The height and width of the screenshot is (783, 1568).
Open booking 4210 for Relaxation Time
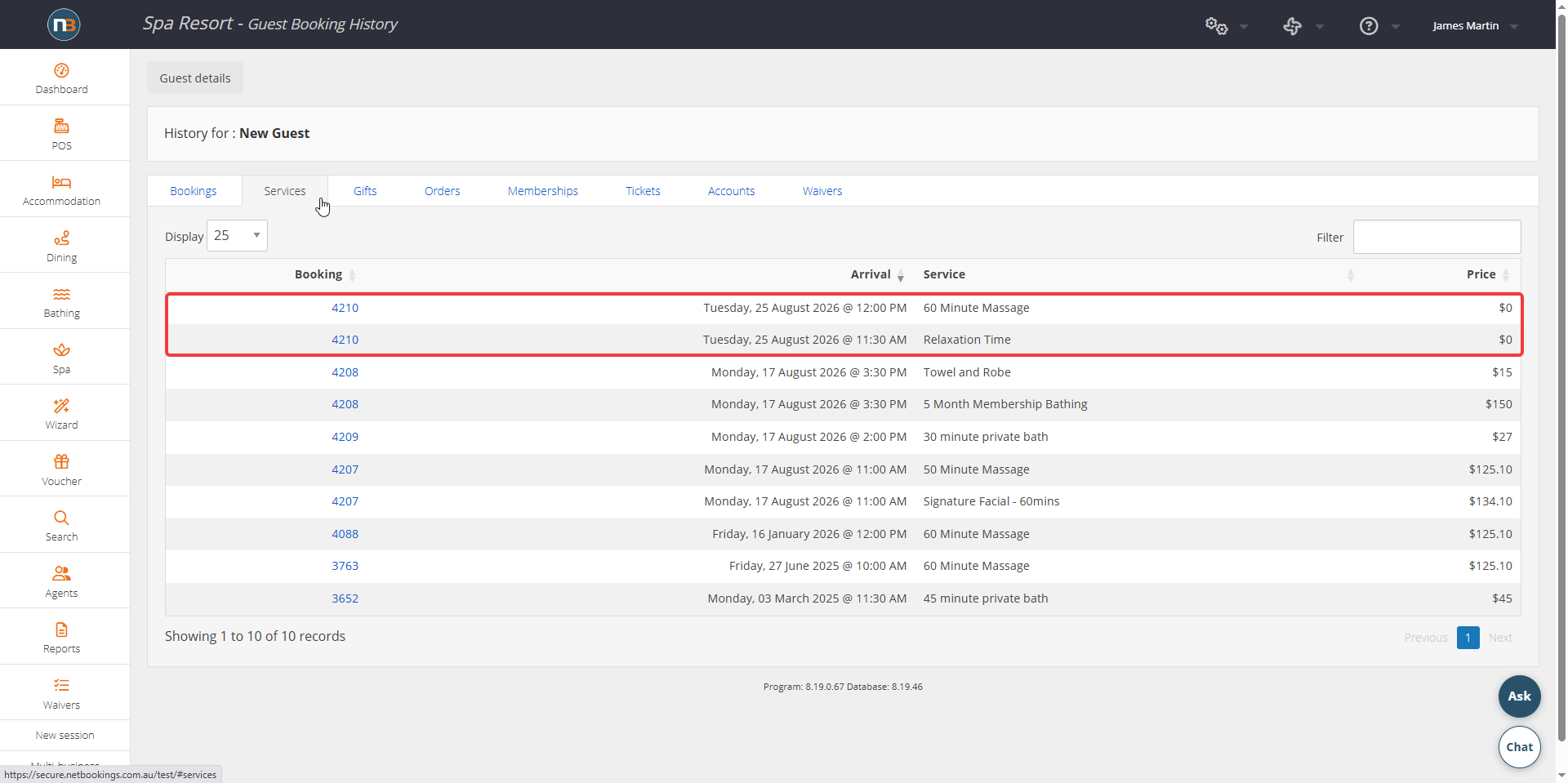pos(345,340)
